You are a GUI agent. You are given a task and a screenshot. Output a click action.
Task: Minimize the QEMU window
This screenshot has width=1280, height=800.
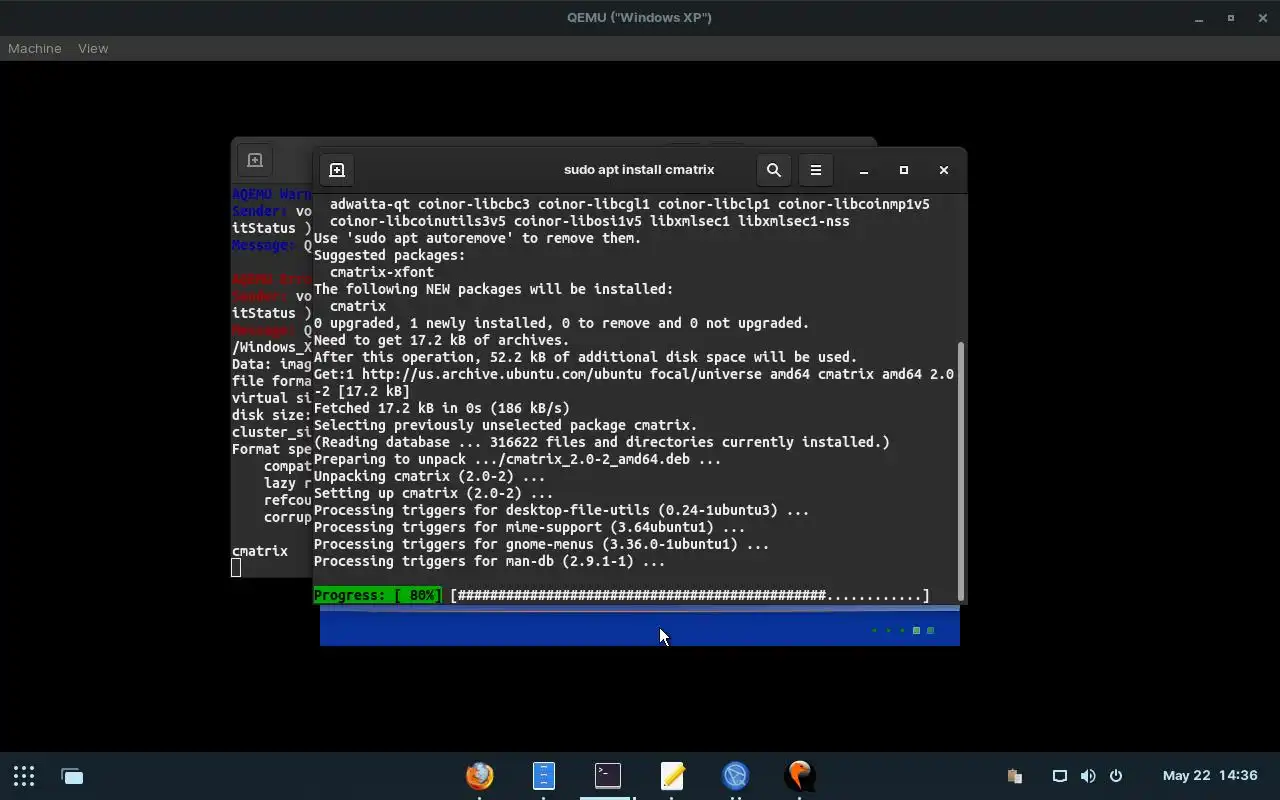(1199, 18)
